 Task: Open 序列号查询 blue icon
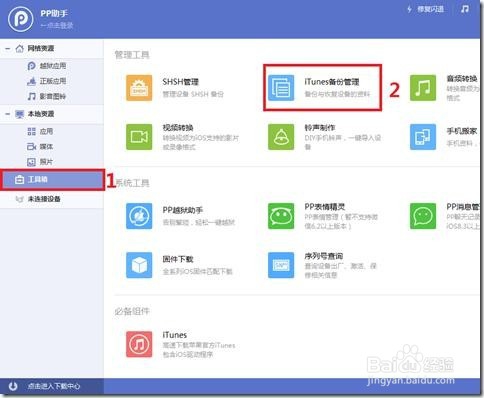click(x=281, y=265)
